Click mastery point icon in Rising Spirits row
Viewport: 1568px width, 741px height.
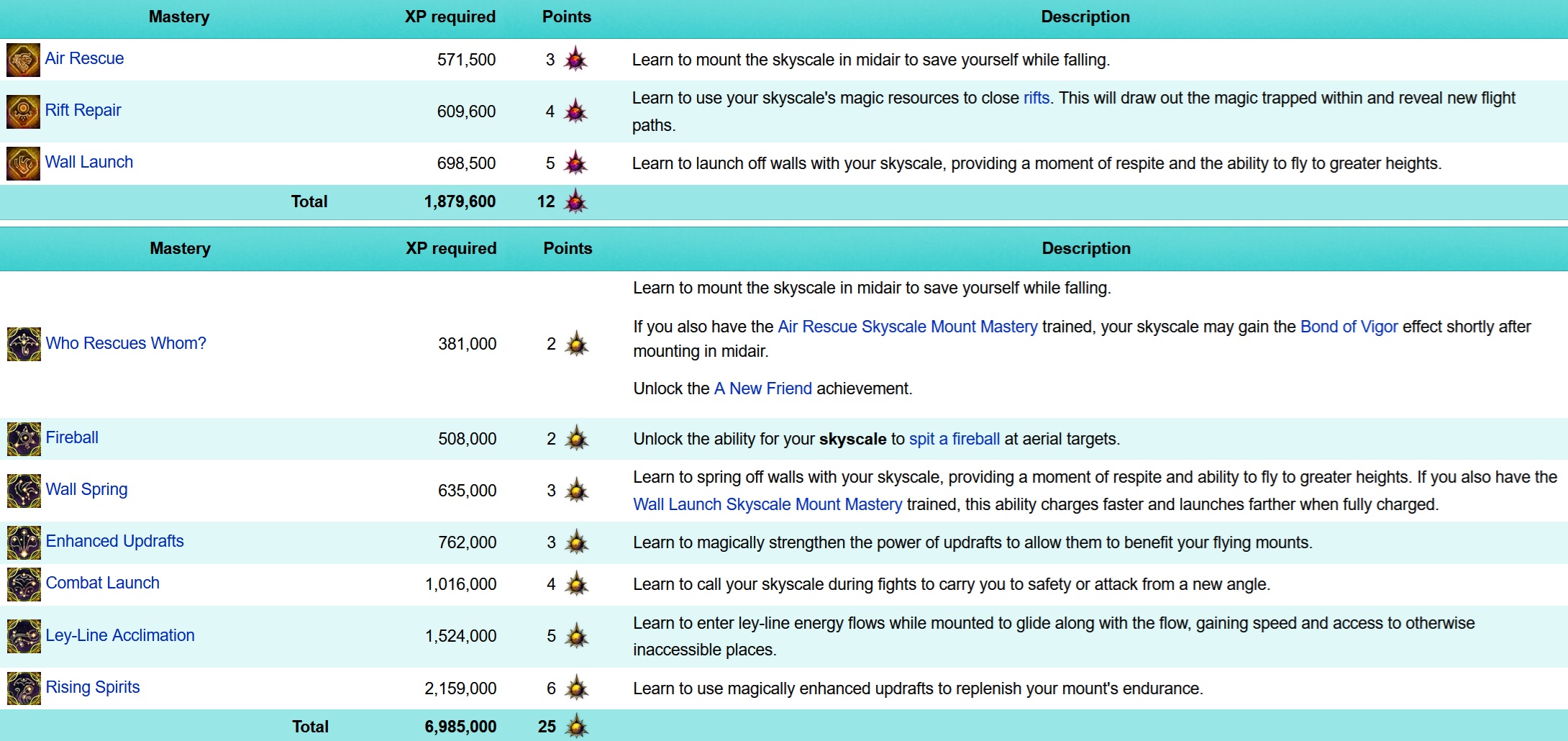pyautogui.click(x=576, y=688)
